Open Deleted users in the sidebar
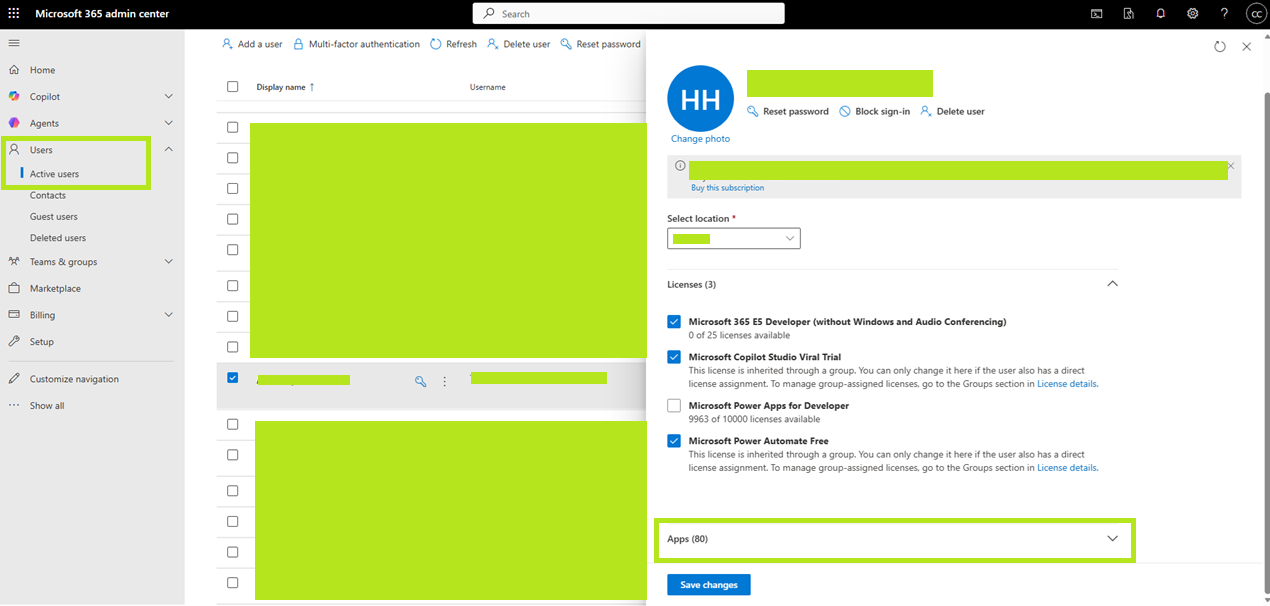1270x606 pixels. (58, 238)
